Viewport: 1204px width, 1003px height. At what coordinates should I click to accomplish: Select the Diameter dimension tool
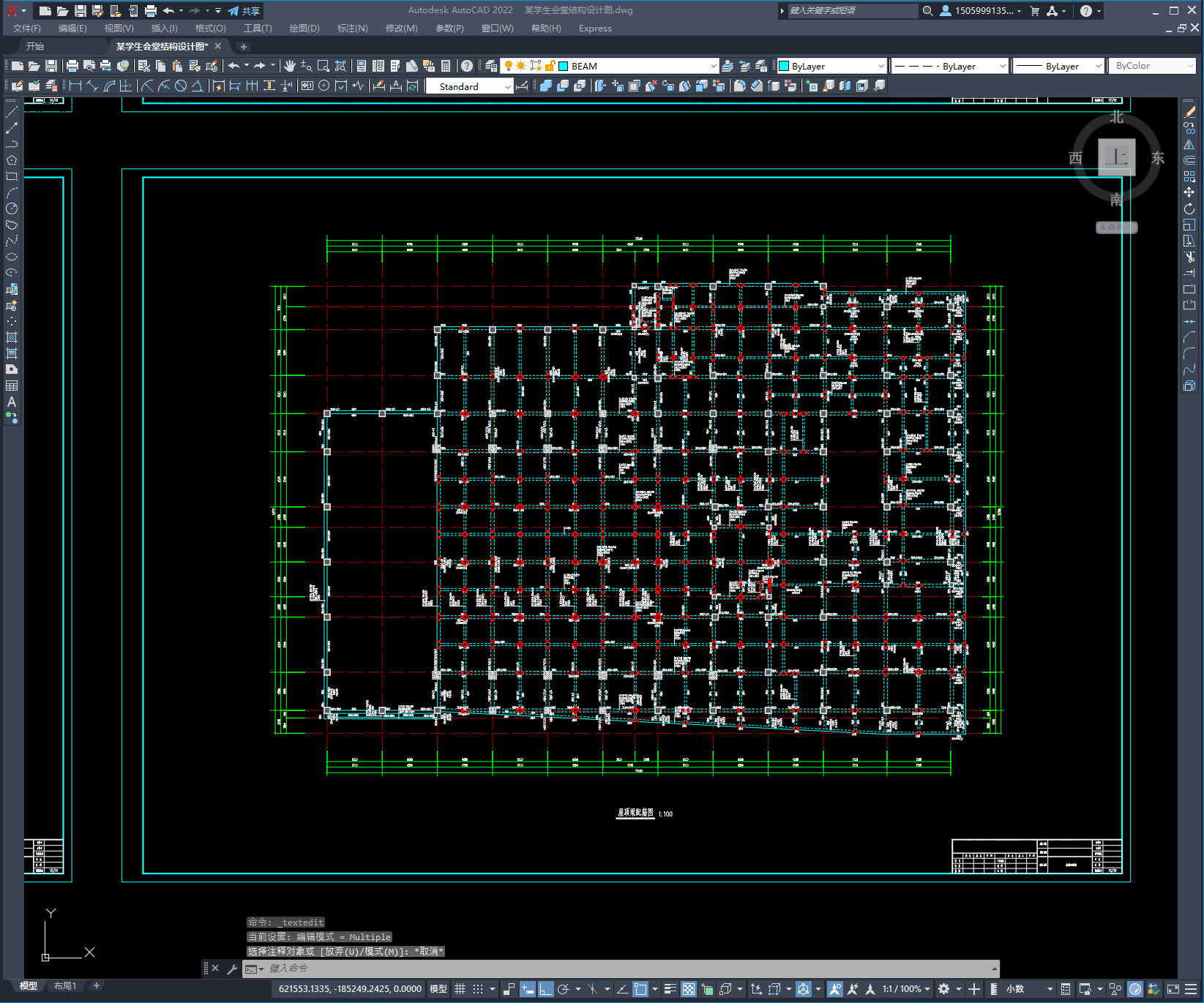pos(181,86)
